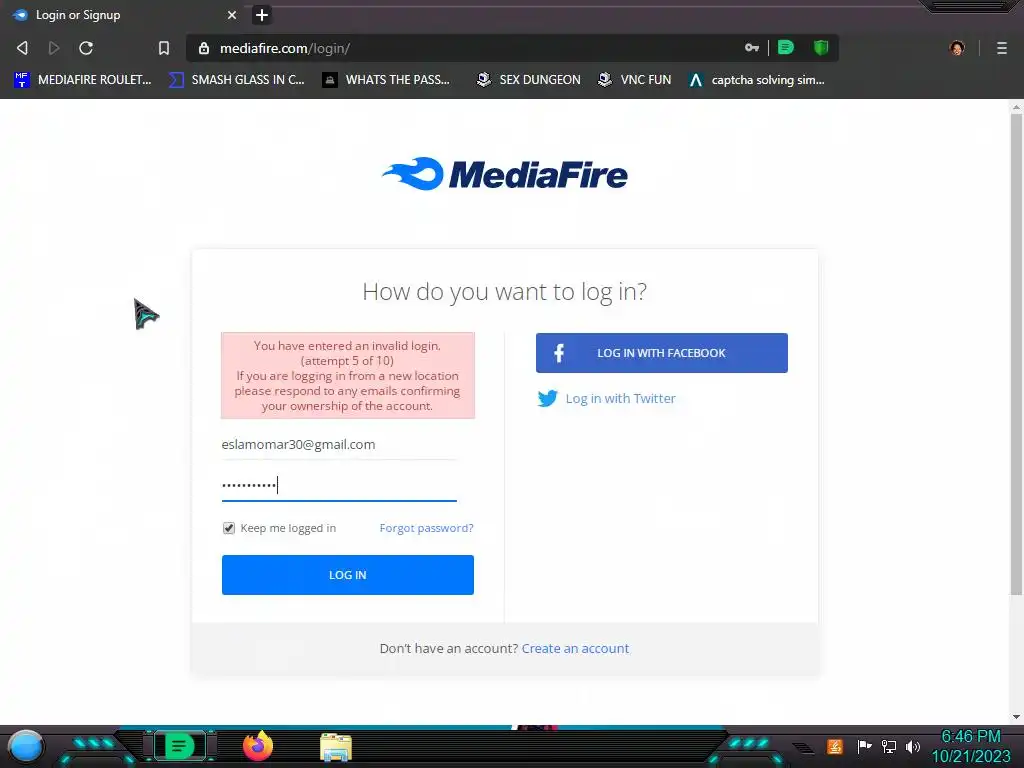Image resolution: width=1024 pixels, height=768 pixels.
Task: Reload the MediaFire login page
Action: point(86,48)
